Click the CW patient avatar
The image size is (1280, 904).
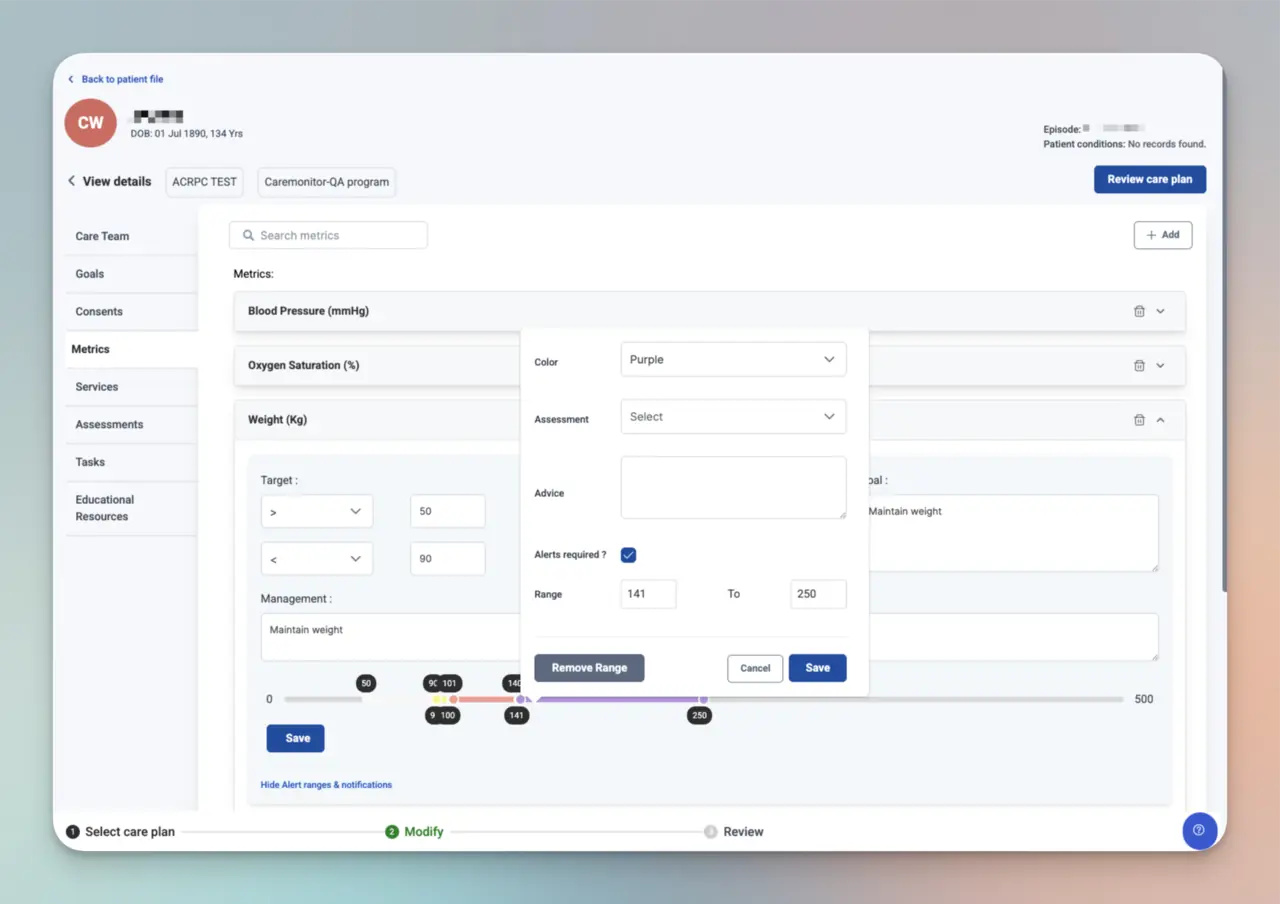pyautogui.click(x=90, y=123)
